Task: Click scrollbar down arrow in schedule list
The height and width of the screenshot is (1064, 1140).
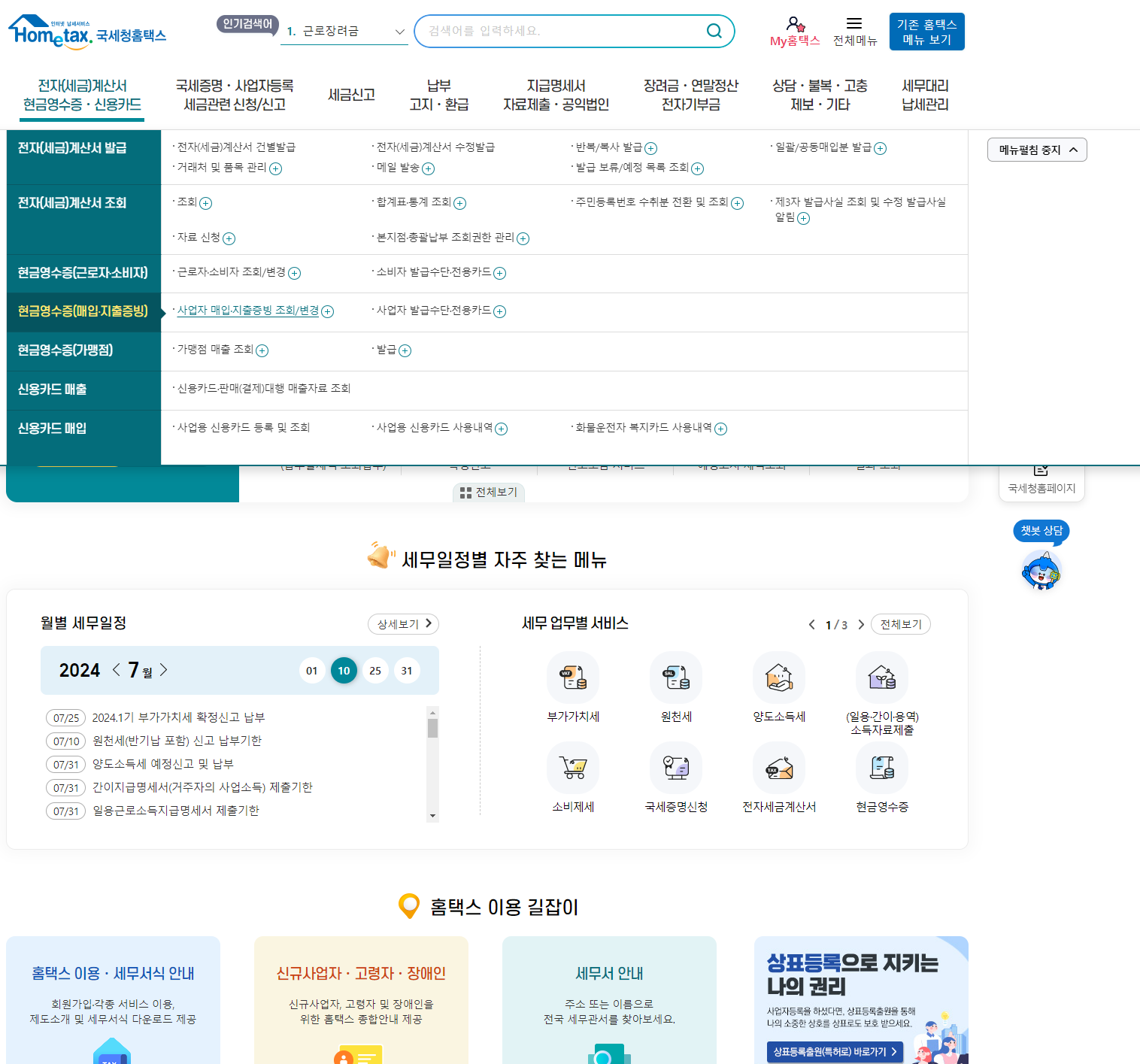Action: tap(432, 816)
